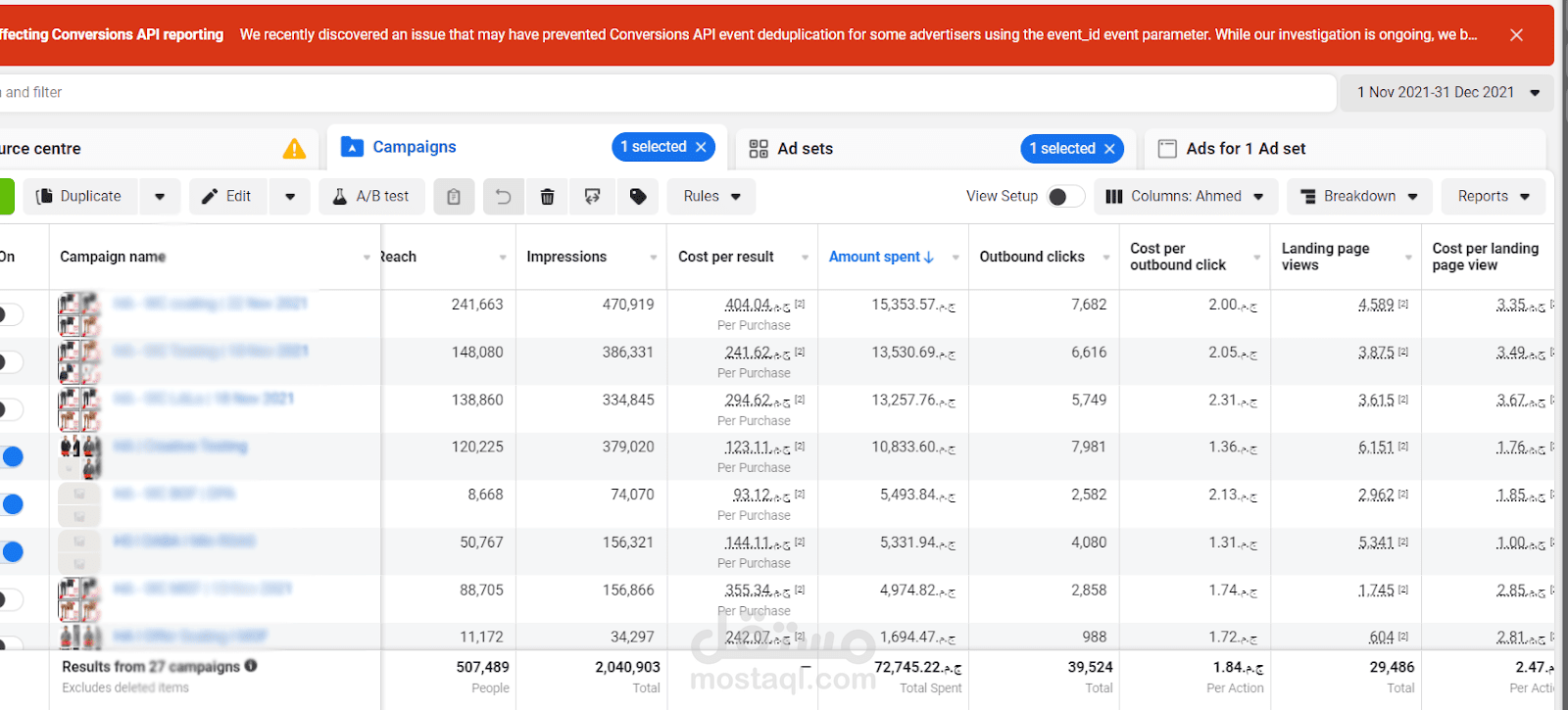Viewport: 1568px width, 710px height.
Task: Open the date range dropdown
Action: (1446, 92)
